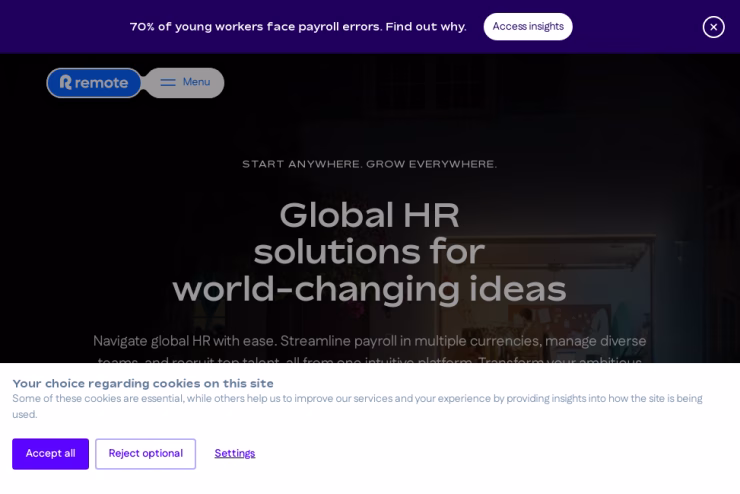The image size is (740, 494).
Task: Select the banner text about young workers
Action: tap(298, 26)
